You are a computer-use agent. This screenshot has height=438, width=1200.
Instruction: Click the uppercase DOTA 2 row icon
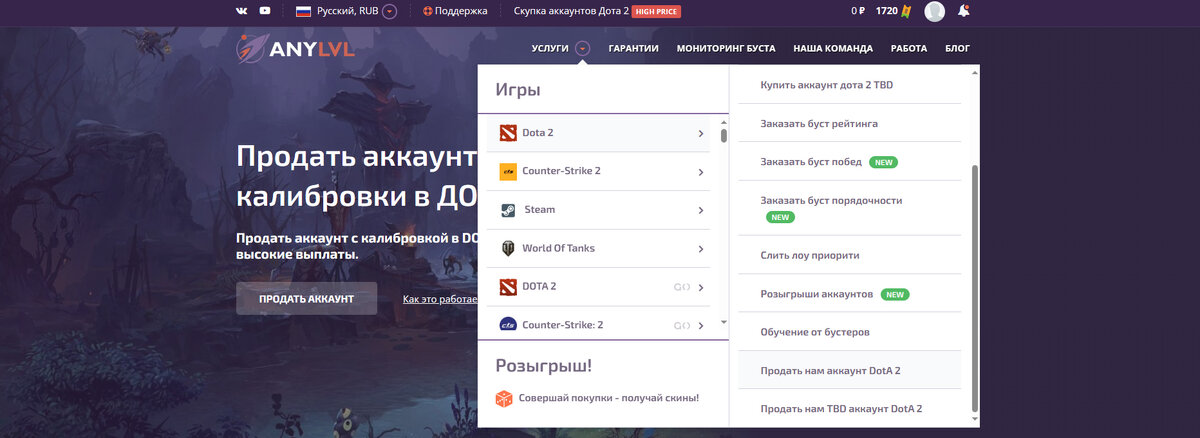508,287
